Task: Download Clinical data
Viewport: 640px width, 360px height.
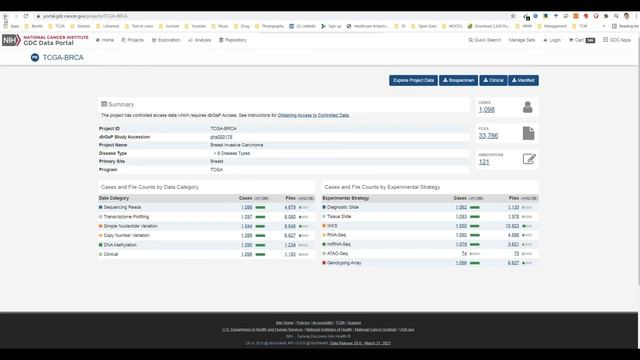Action: (493, 80)
